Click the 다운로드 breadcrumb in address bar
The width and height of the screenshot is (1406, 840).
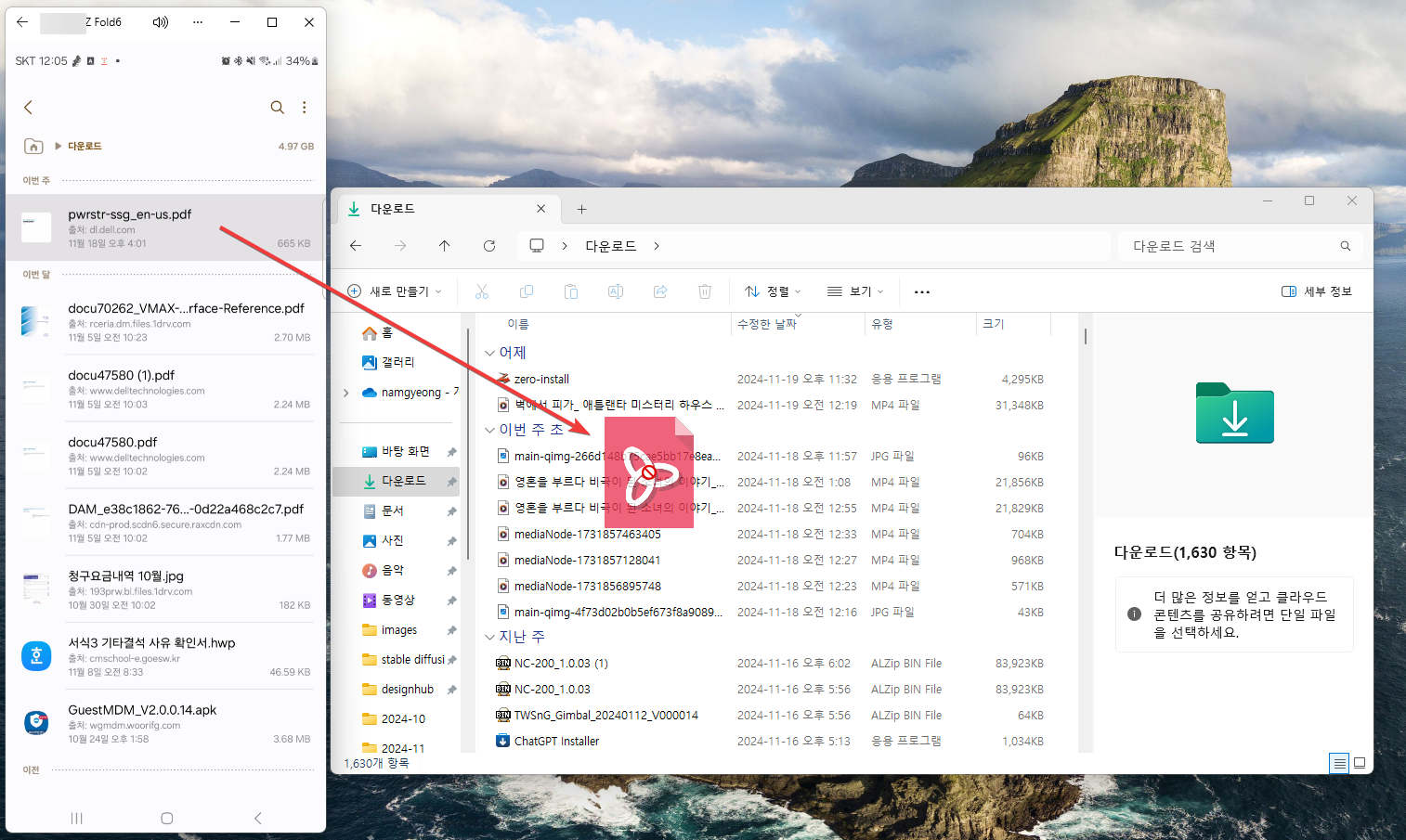click(611, 246)
